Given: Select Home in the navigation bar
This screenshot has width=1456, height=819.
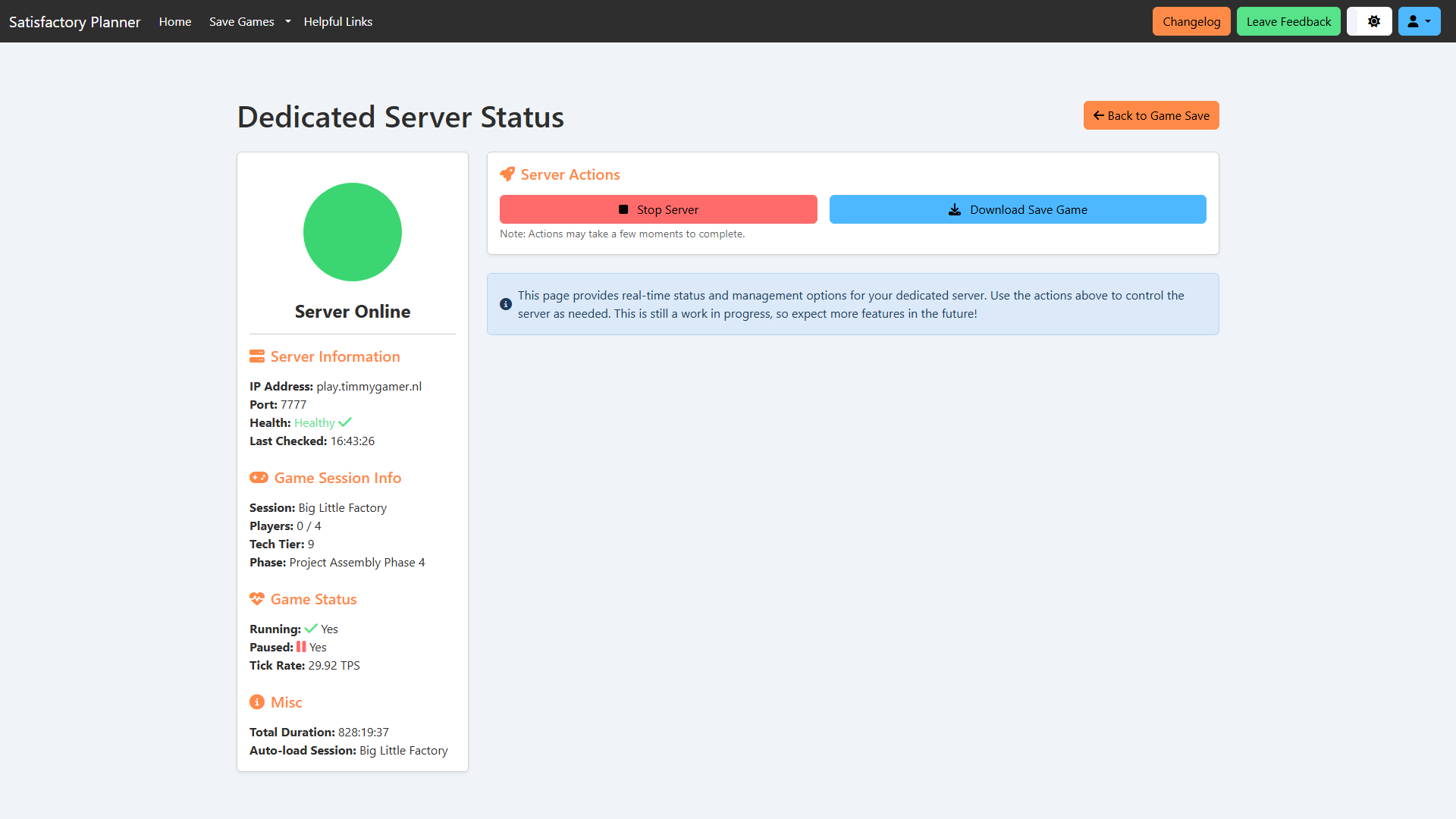Looking at the screenshot, I should (x=174, y=21).
